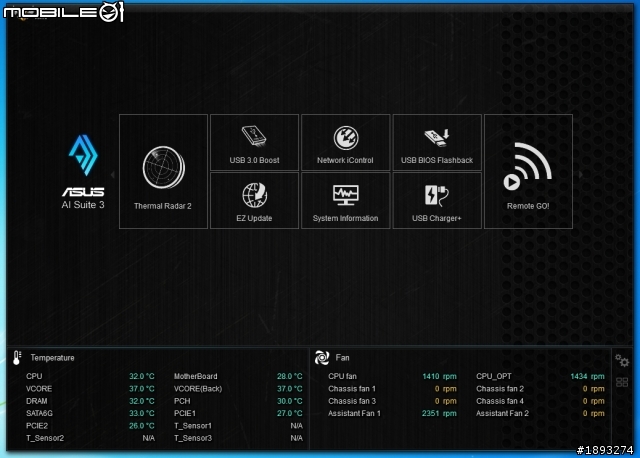Show more tiles with the right arrow

click(x=580, y=174)
